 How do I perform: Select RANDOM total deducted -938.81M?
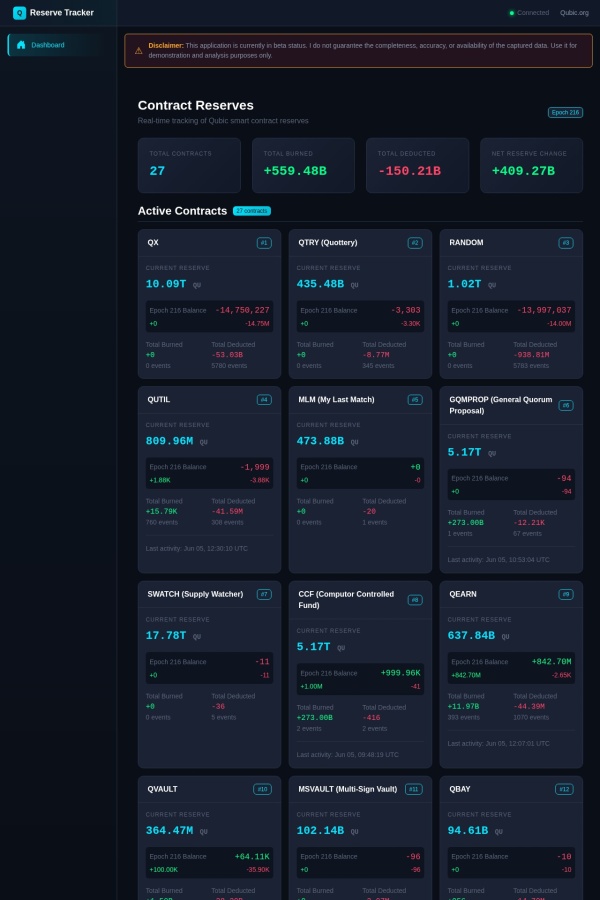point(531,355)
